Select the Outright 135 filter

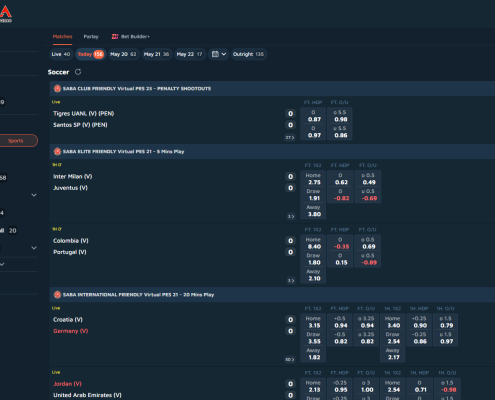[x=248, y=54]
